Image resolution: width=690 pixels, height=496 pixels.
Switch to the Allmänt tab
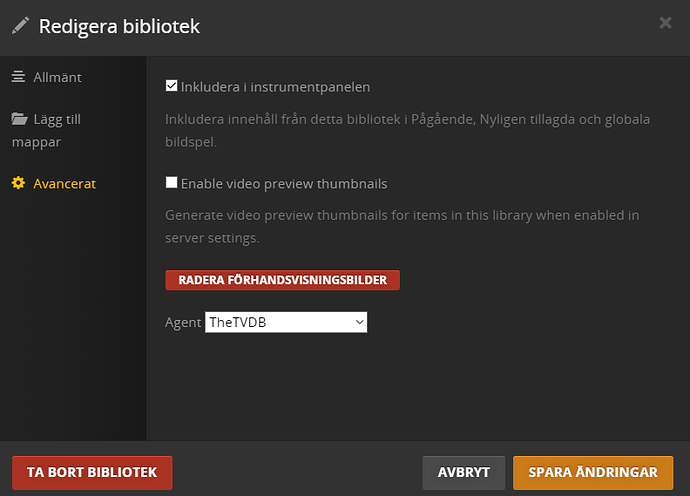coord(57,77)
